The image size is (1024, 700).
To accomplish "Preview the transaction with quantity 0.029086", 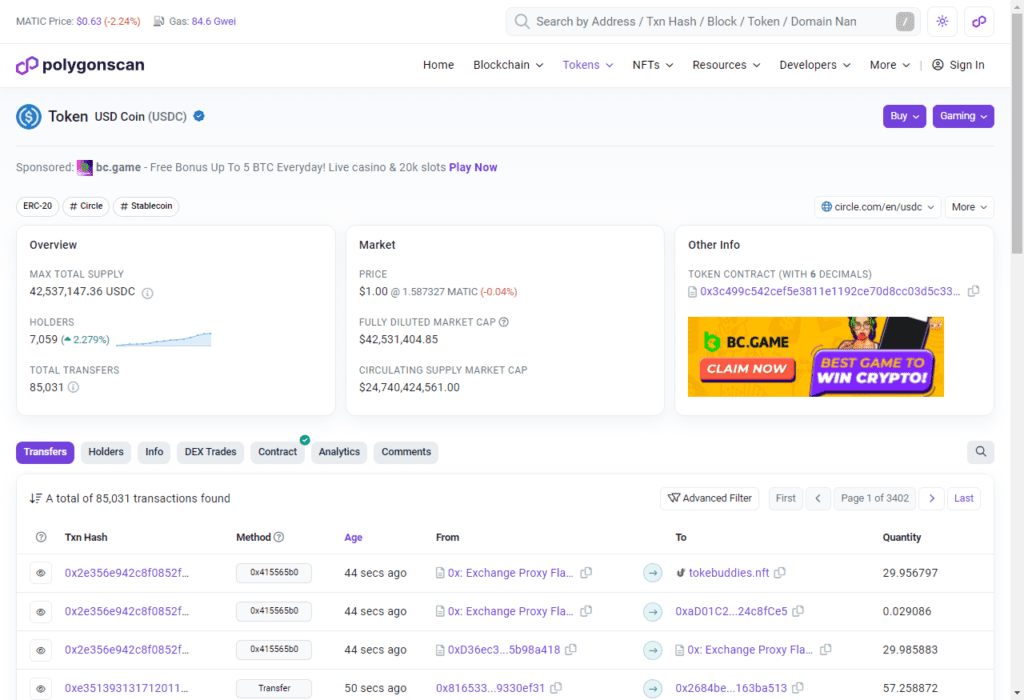I will [x=40, y=612].
